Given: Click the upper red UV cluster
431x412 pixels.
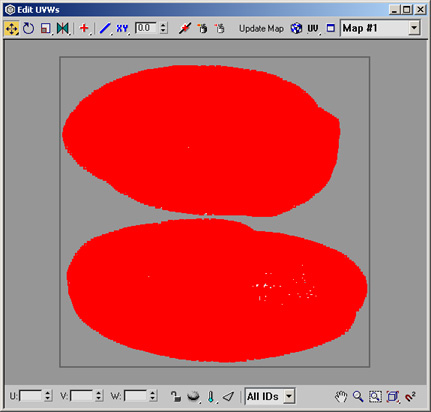Looking at the screenshot, I should point(201,140).
